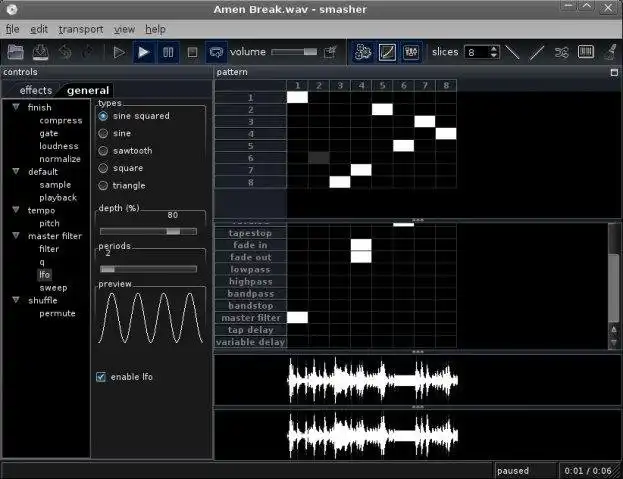The width and height of the screenshot is (623, 479).
Task: Click the save/export tray icon
Action: (40, 52)
